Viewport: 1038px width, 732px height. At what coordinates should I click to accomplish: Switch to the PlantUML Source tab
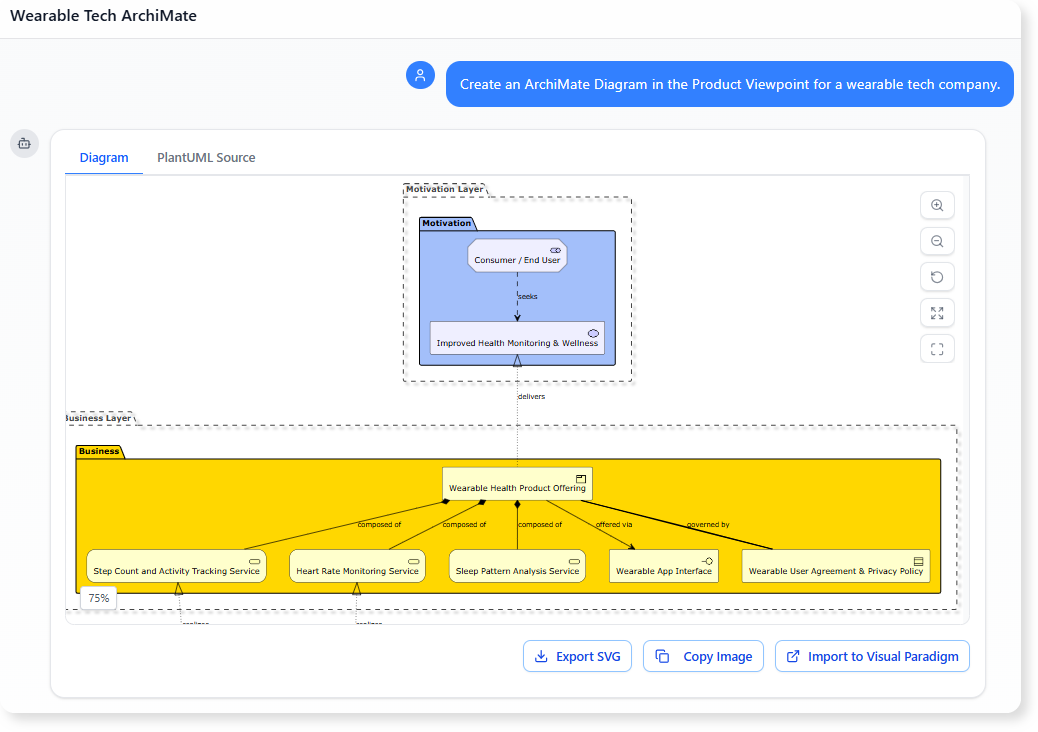pos(205,157)
